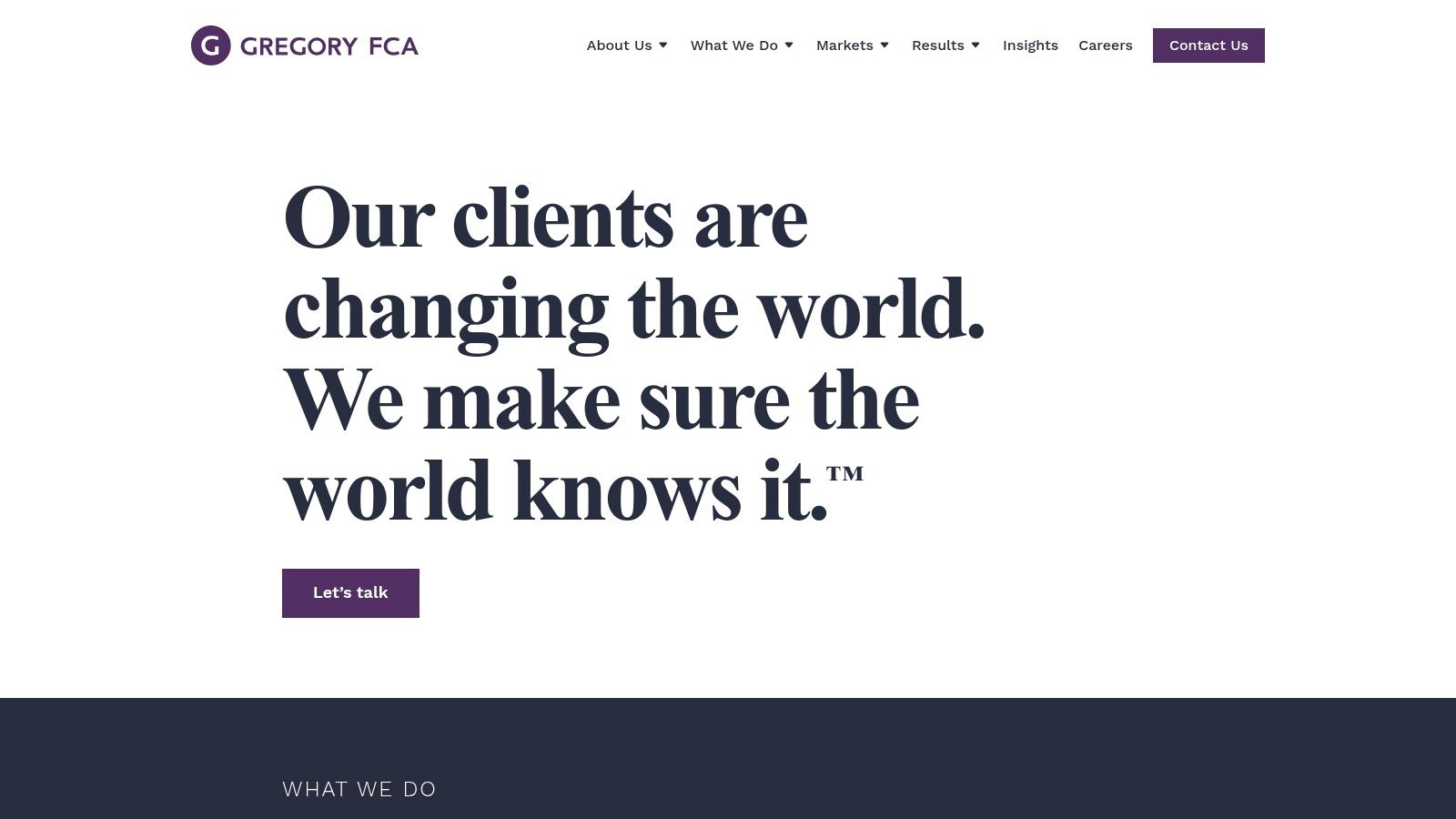Open the What We Do navigation item

tap(733, 45)
